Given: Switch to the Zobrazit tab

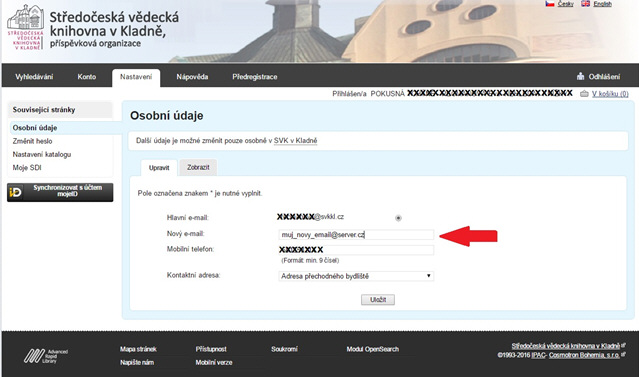Looking at the screenshot, I should point(198,167).
